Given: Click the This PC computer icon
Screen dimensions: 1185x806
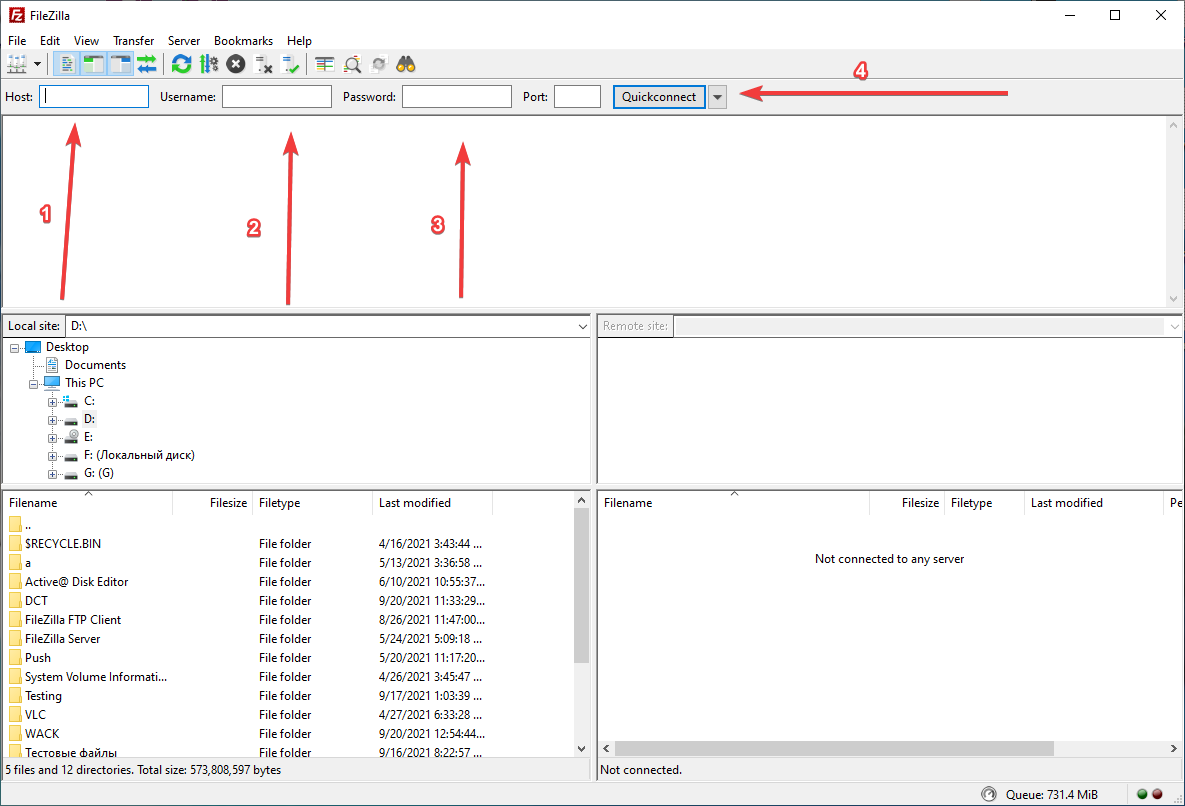Looking at the screenshot, I should pyautogui.click(x=52, y=382).
